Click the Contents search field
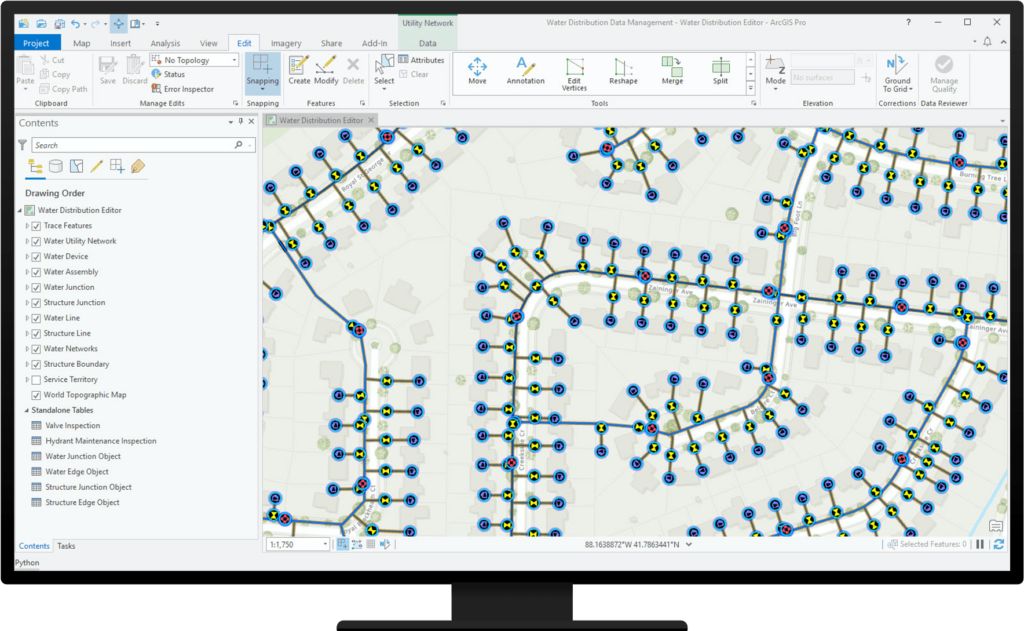This screenshot has height=631, width=1024. (143, 145)
